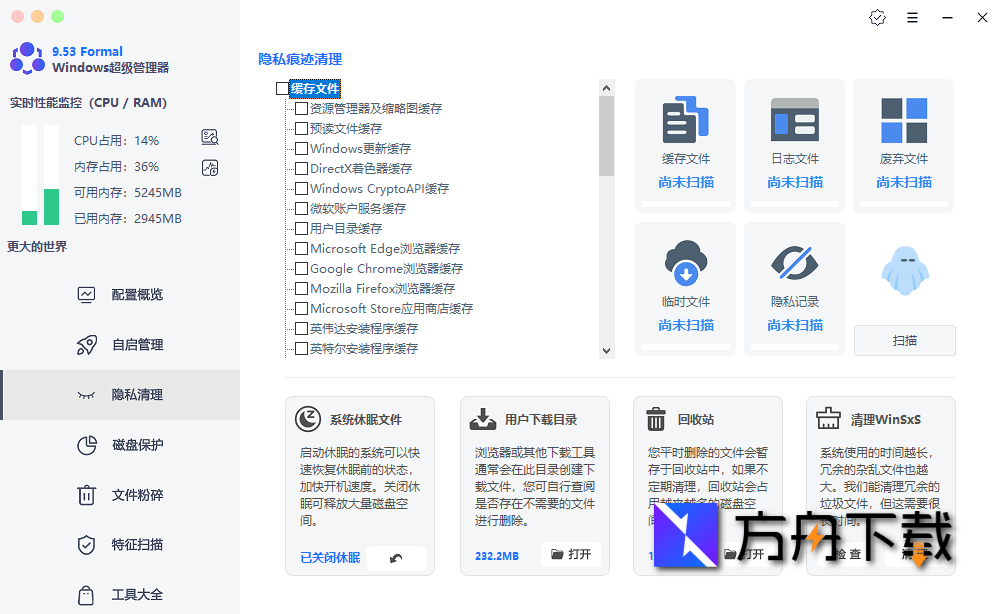
Task: Click the 废弃文件 blue squares icon
Action: 903,118
